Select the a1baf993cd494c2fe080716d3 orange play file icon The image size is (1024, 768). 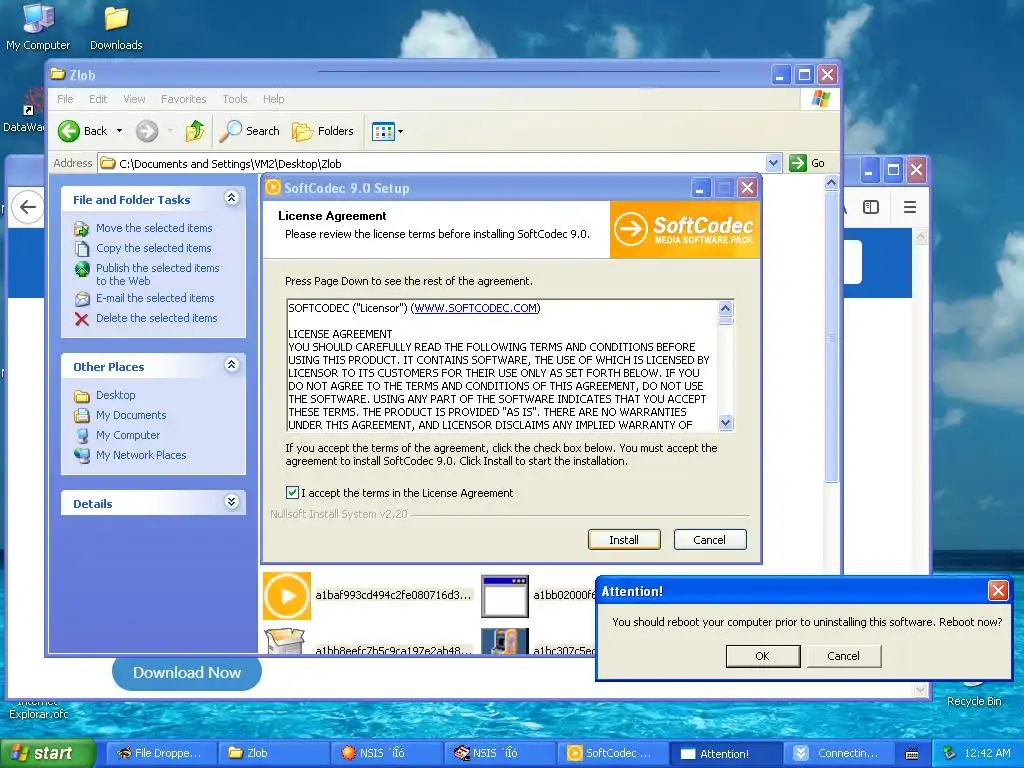click(287, 596)
